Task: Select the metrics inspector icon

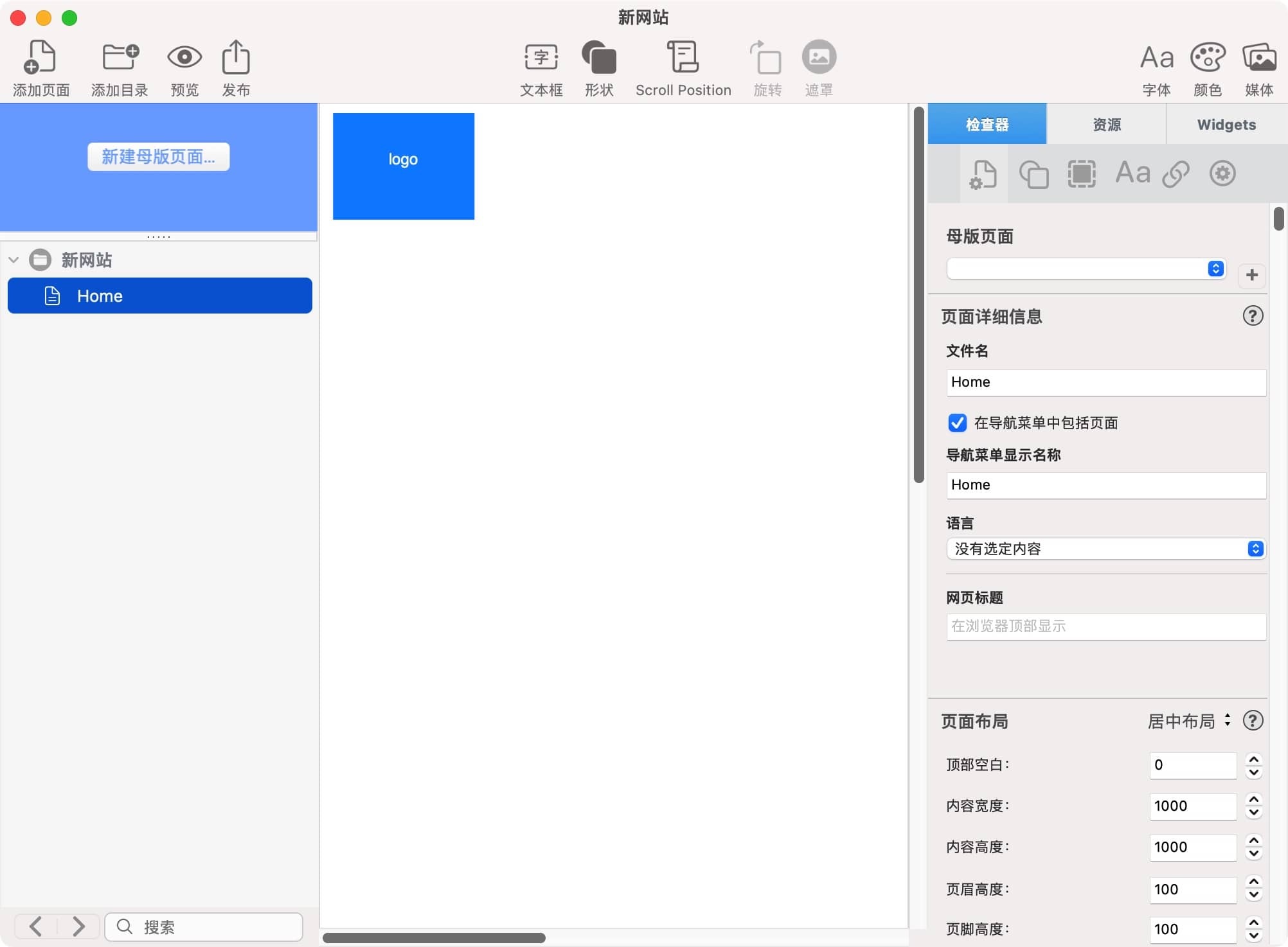Action: [1082, 174]
